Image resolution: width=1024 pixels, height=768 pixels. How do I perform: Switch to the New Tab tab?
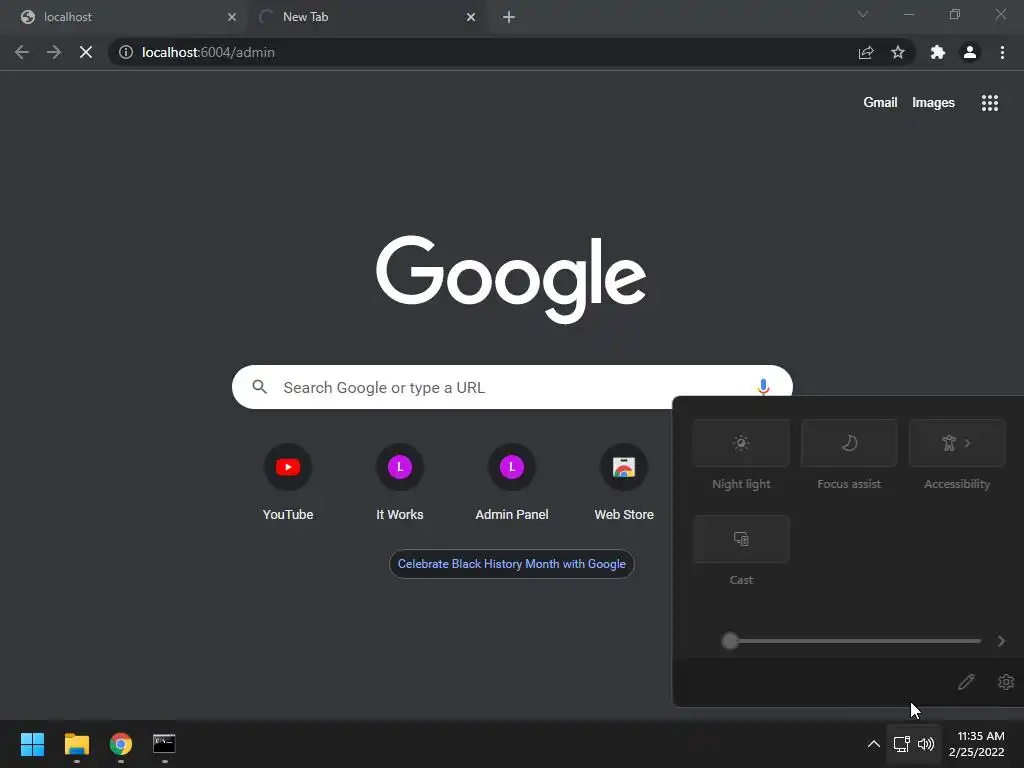[x=366, y=17]
